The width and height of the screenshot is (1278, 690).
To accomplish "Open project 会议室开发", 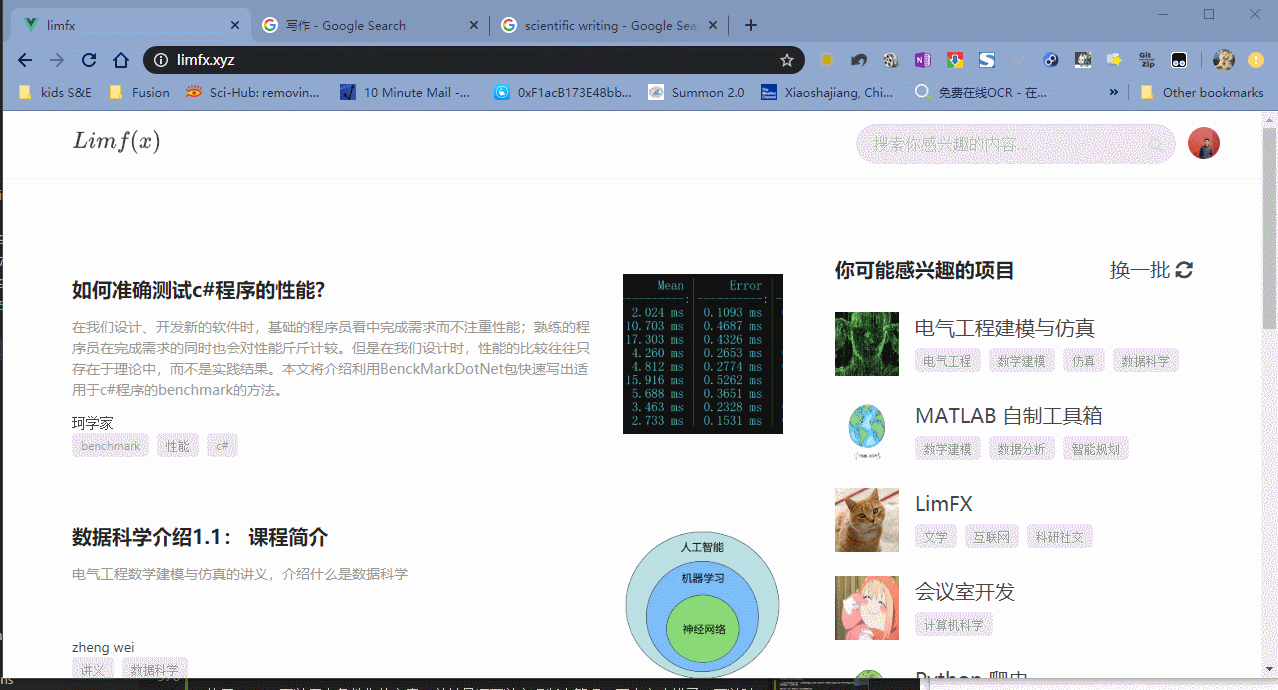I will pos(965,592).
